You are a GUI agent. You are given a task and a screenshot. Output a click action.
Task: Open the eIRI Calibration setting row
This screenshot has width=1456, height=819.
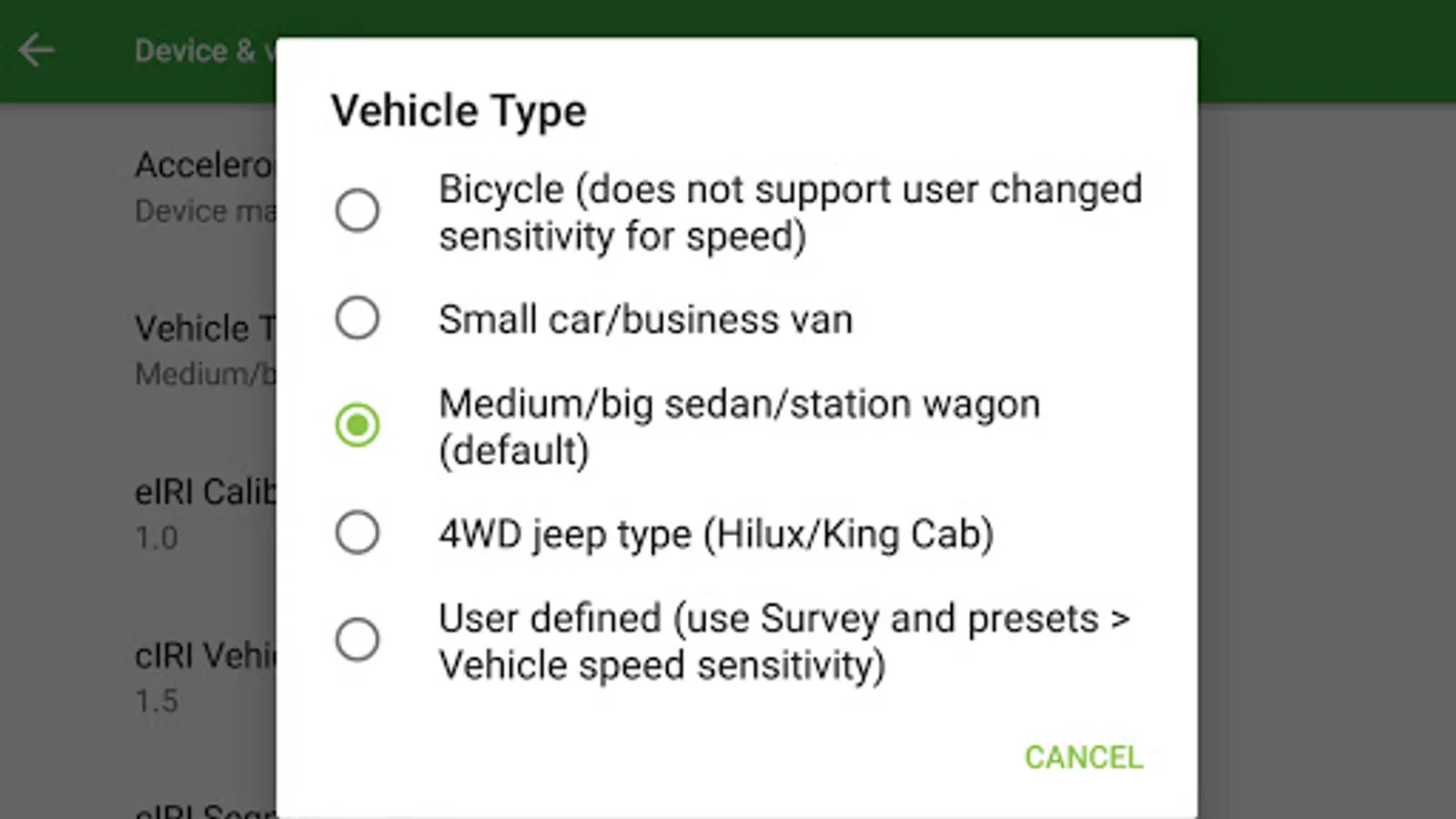[x=204, y=513]
